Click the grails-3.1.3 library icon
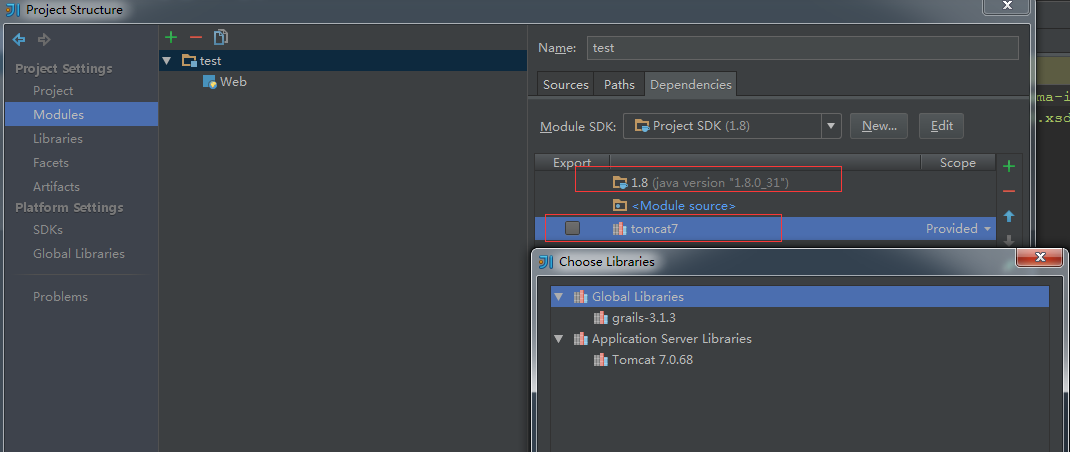 point(601,317)
